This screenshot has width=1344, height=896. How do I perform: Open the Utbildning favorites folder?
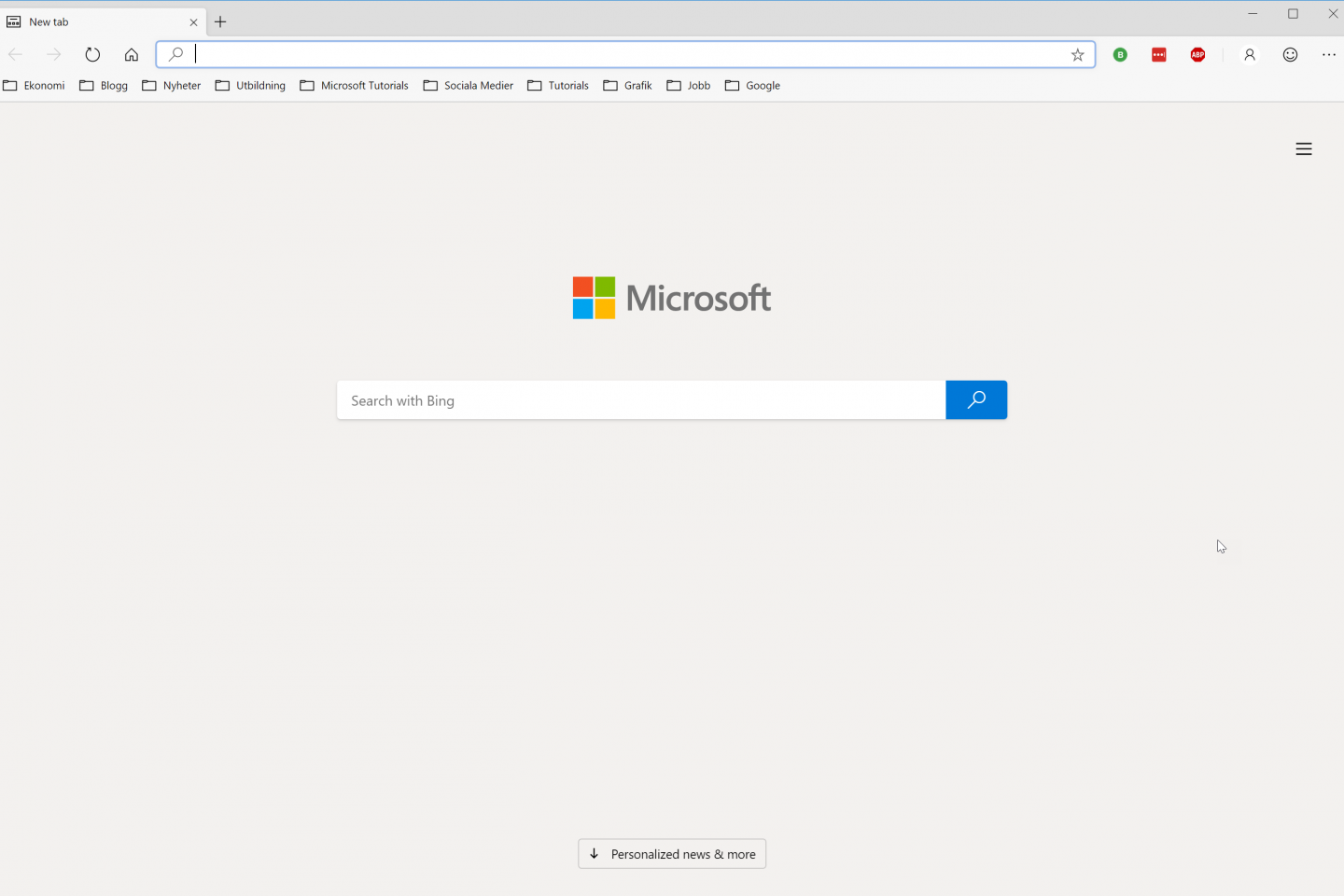[x=250, y=86]
